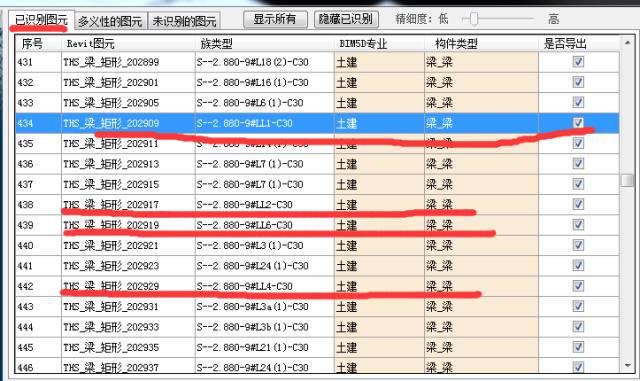Click 梁_梁 cell in row 440
The image size is (640, 381).
pyautogui.click(x=482, y=245)
